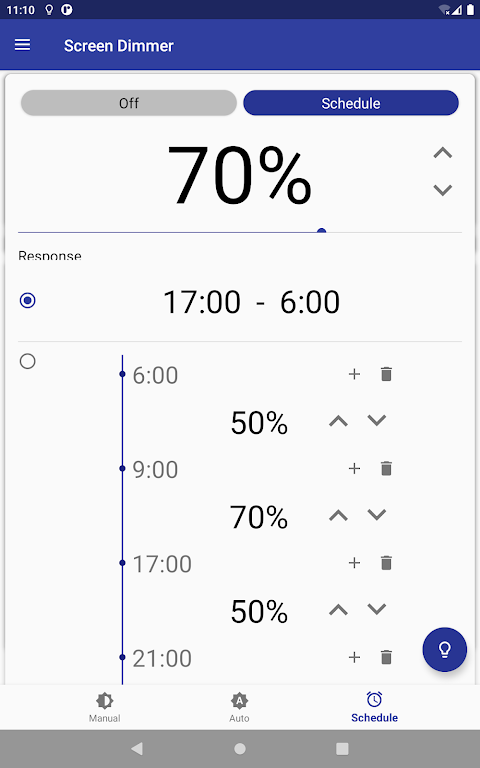Image resolution: width=480 pixels, height=768 pixels.
Task: Lower the 9:00 slot 70% value
Action: pos(377,514)
